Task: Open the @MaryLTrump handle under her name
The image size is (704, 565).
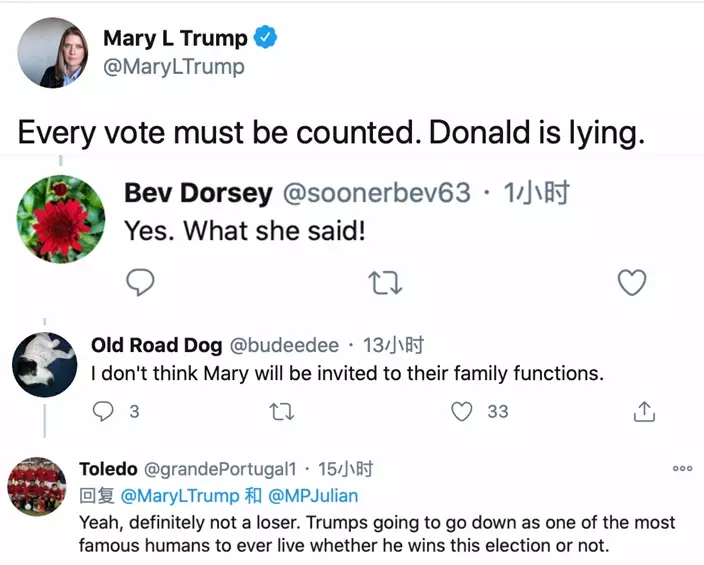Action: point(174,68)
